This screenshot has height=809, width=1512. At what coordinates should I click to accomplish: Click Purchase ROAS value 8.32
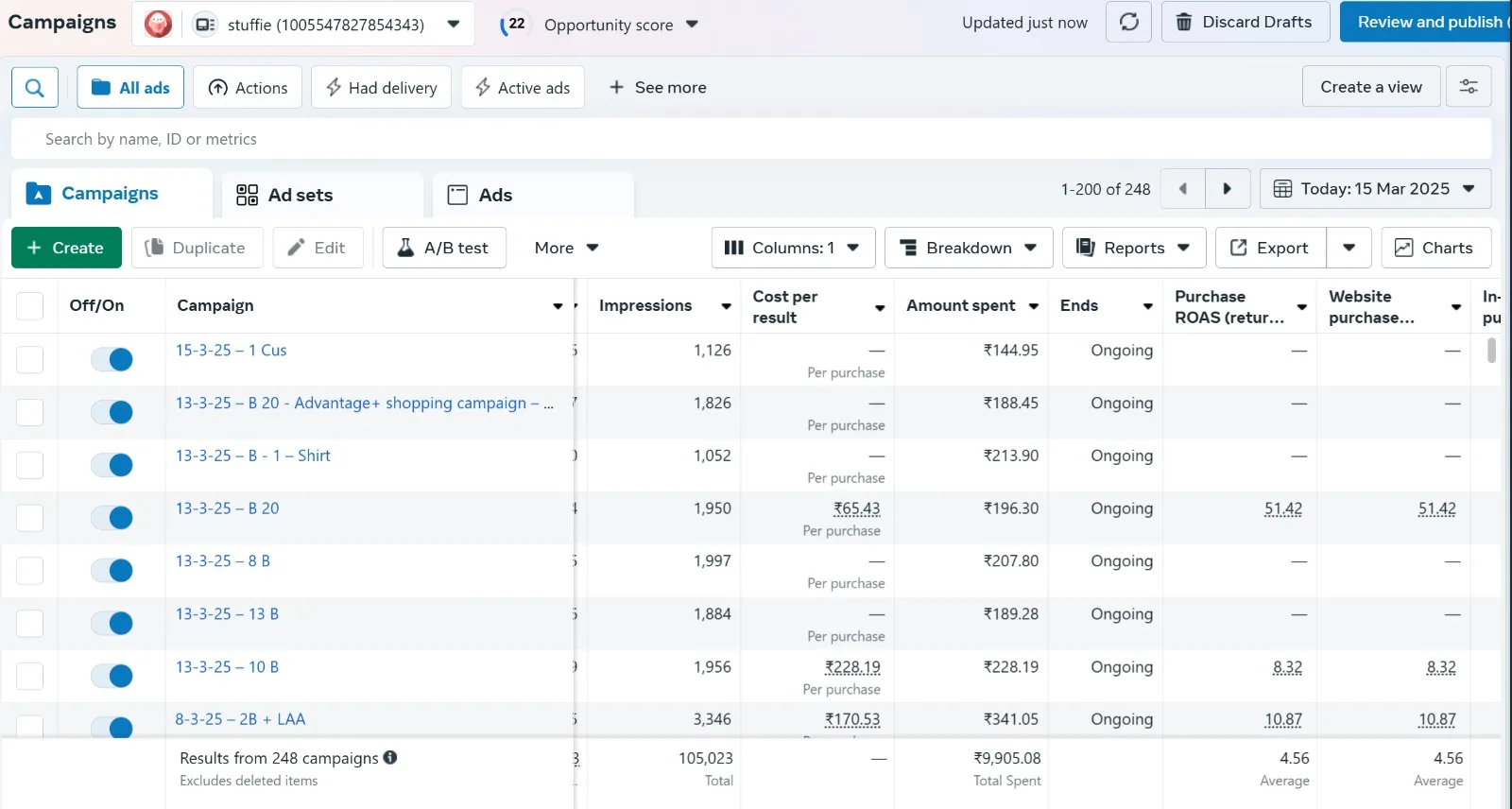pyautogui.click(x=1287, y=667)
